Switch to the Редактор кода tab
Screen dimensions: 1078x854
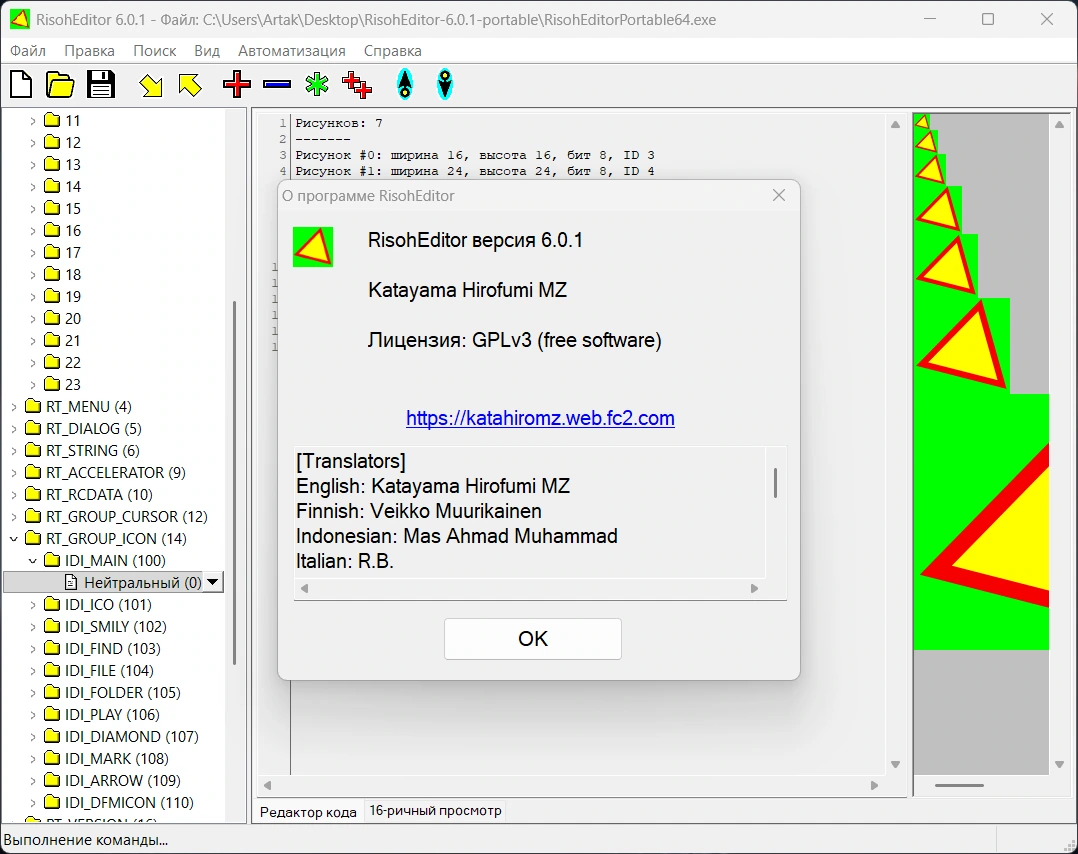click(308, 812)
